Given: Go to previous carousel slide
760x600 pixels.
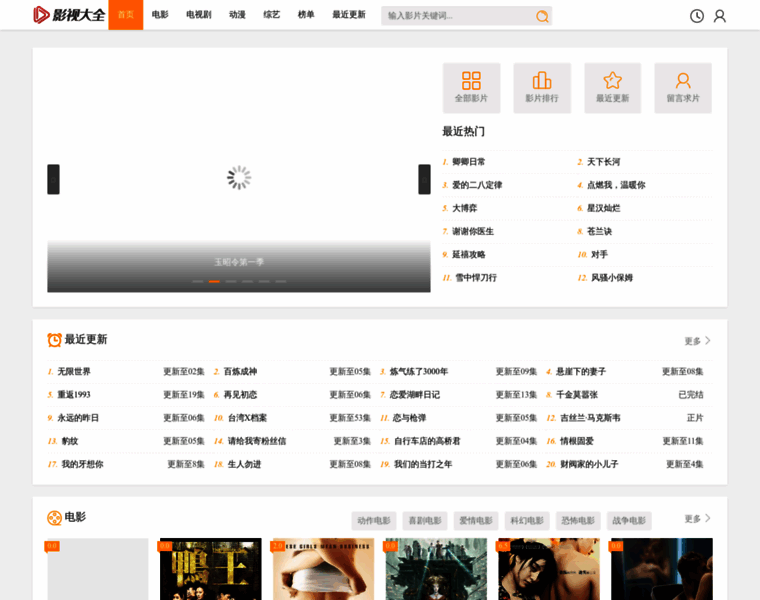Looking at the screenshot, I should click(x=53, y=179).
